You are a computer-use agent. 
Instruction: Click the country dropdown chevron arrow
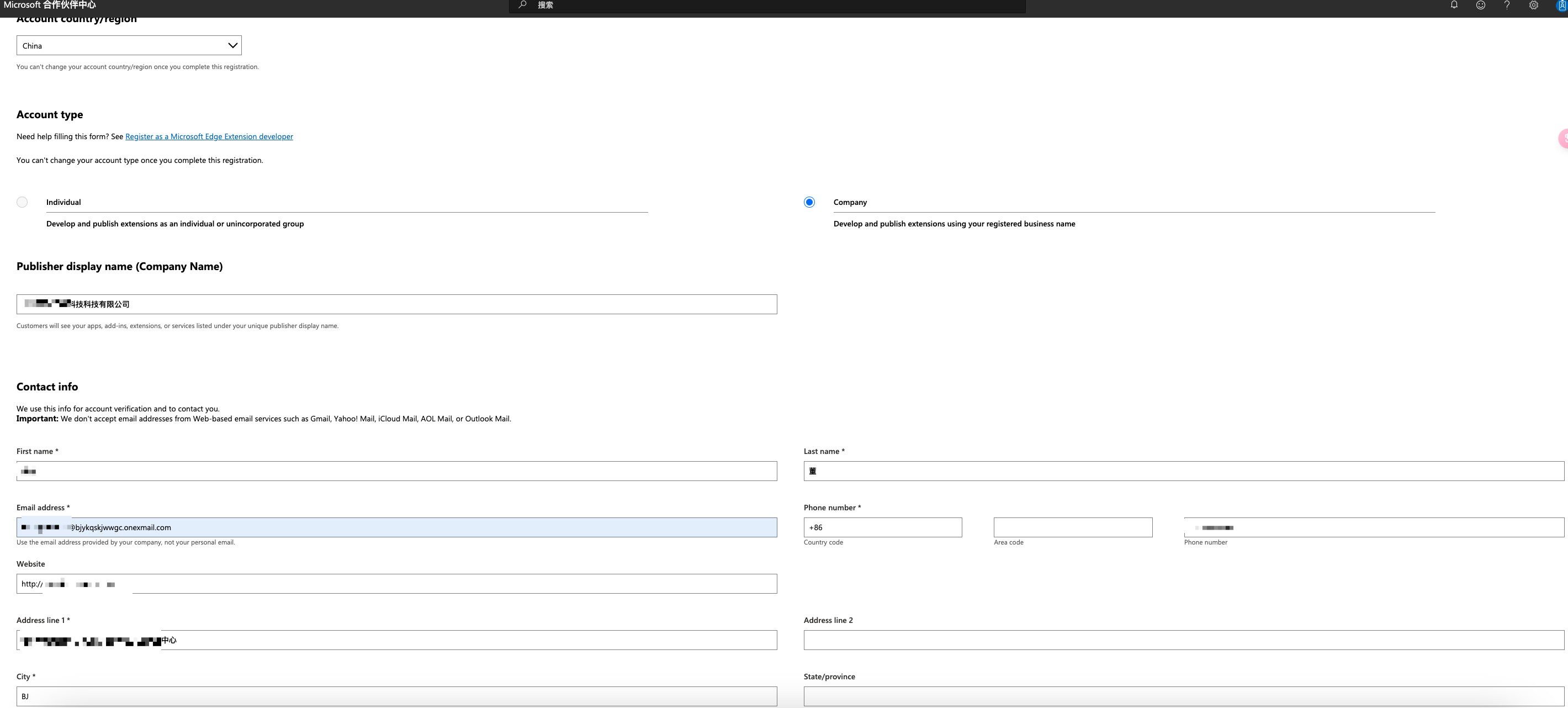point(232,46)
